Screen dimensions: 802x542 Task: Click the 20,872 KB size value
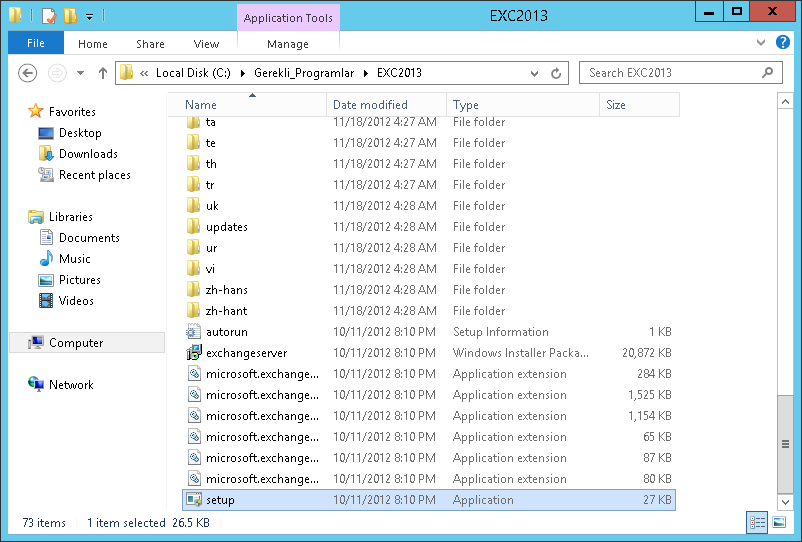[x=647, y=353]
